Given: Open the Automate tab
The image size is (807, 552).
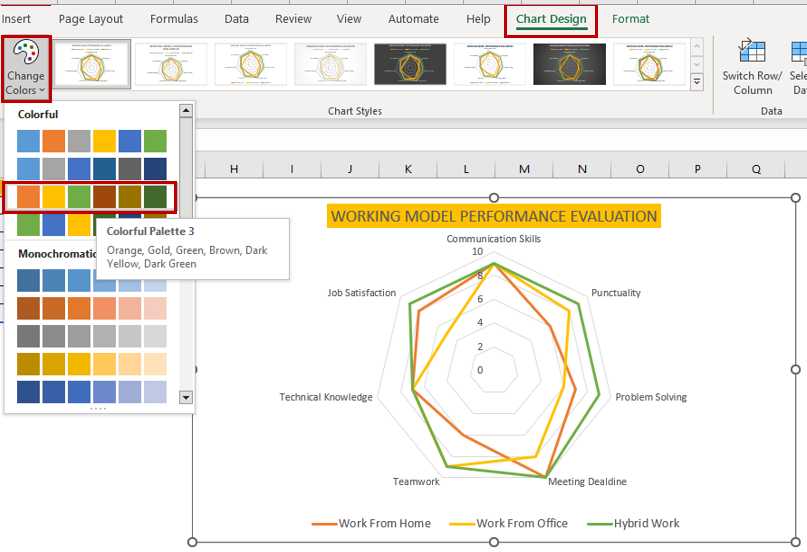Looking at the screenshot, I should (413, 19).
